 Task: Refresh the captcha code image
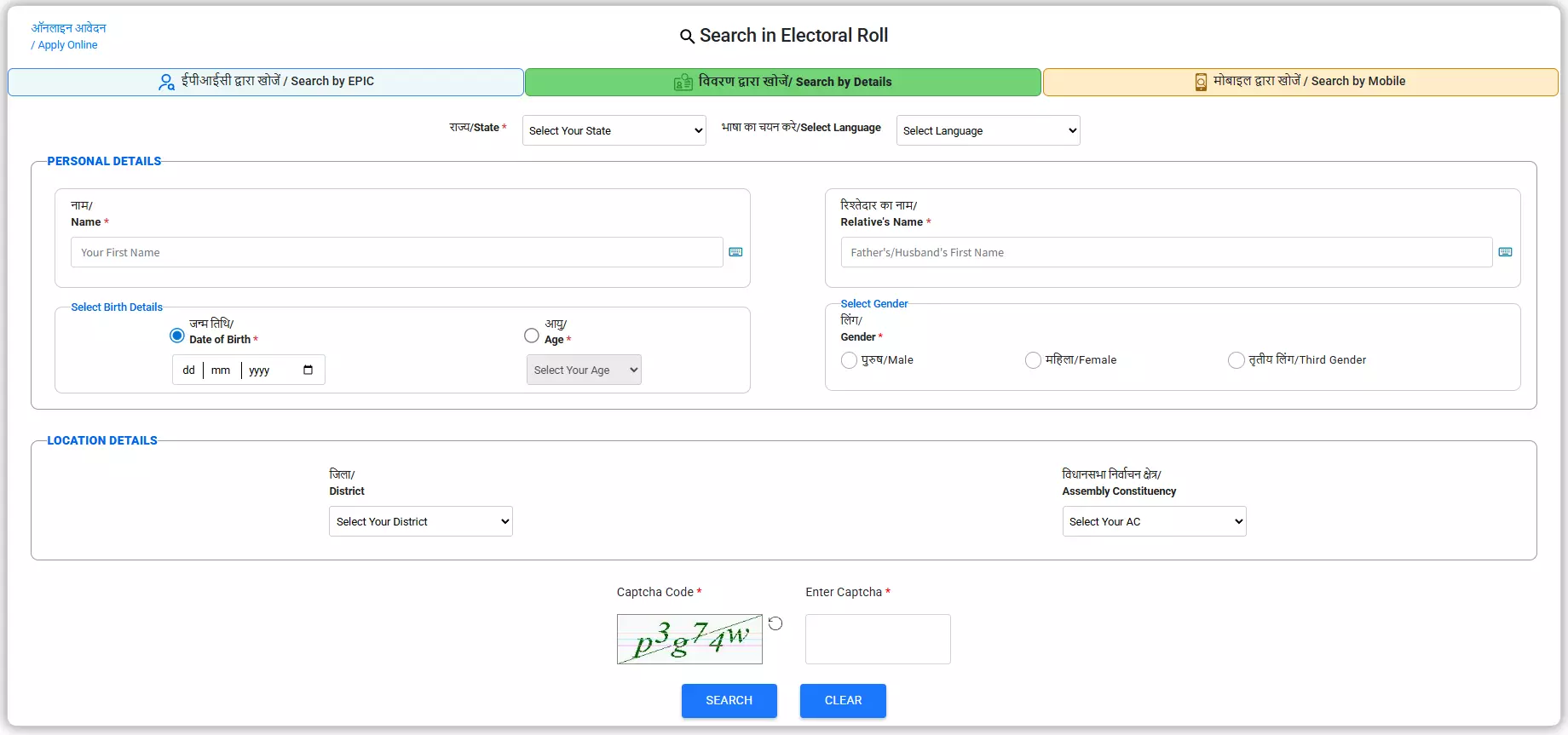[x=775, y=623]
